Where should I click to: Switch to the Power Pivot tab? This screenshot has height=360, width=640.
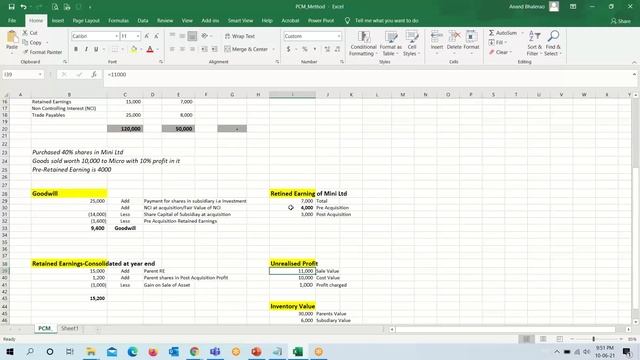coord(321,20)
